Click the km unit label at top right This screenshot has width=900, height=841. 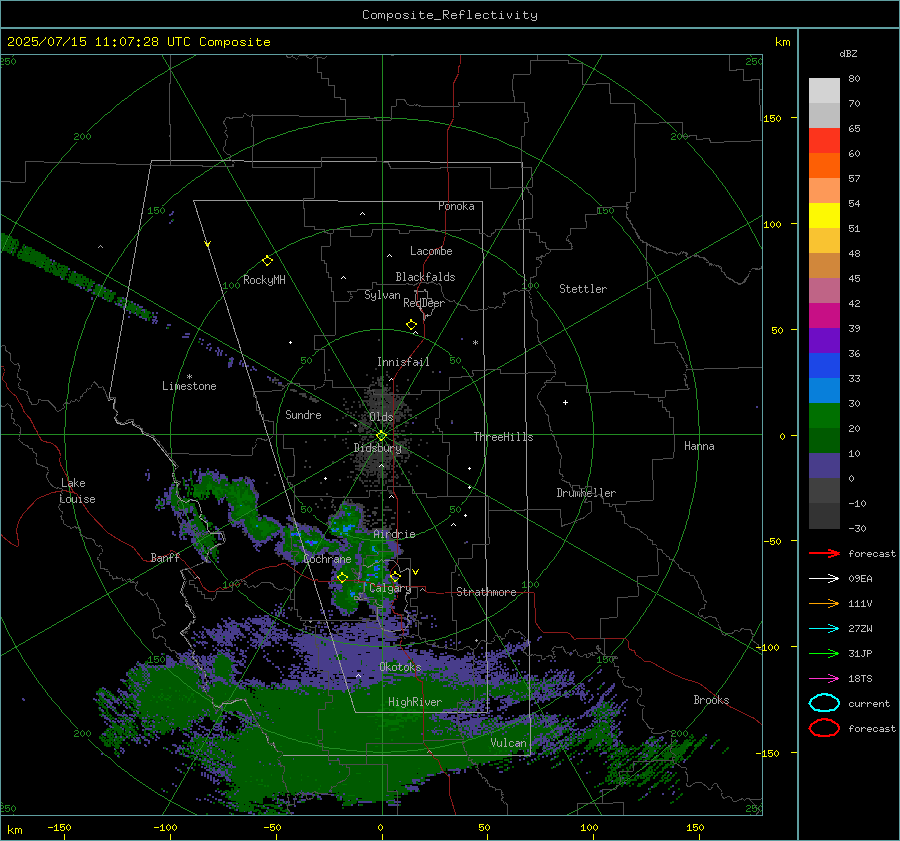(782, 42)
